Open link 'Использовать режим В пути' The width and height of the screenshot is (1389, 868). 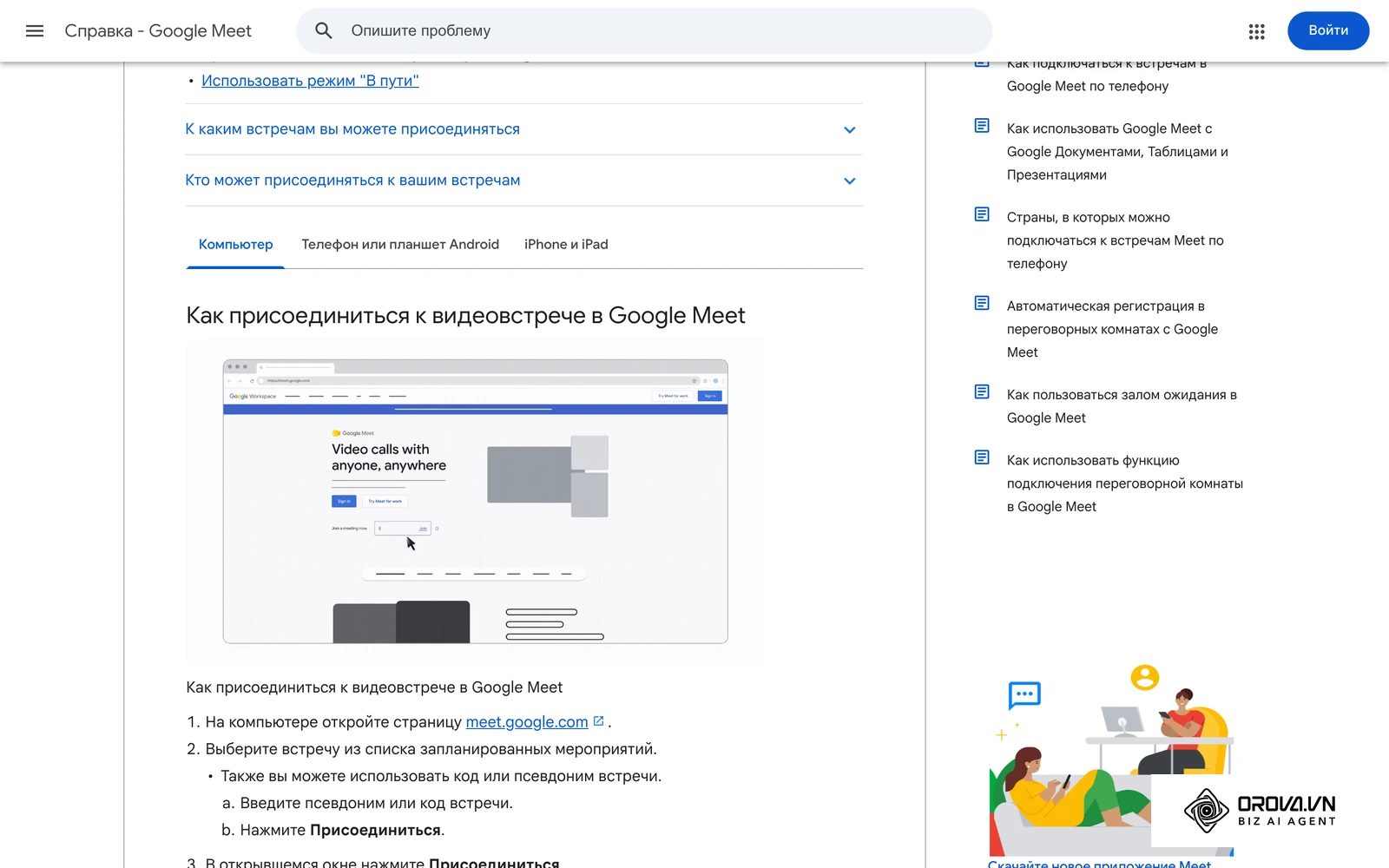[310, 81]
